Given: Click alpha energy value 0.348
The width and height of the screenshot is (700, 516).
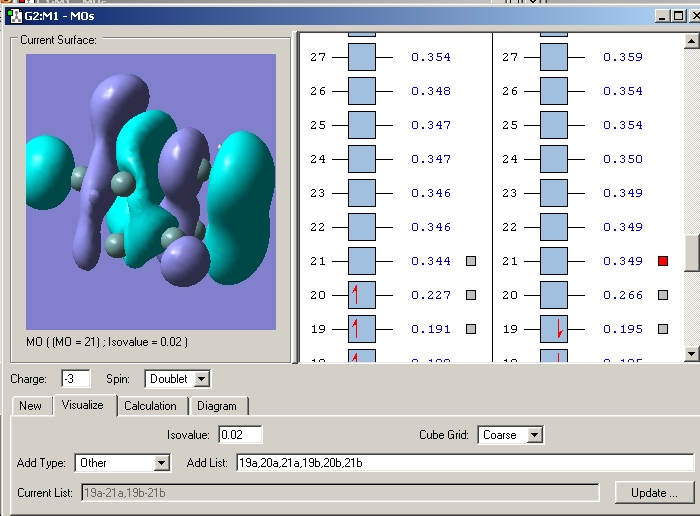Looking at the screenshot, I should point(431,91).
